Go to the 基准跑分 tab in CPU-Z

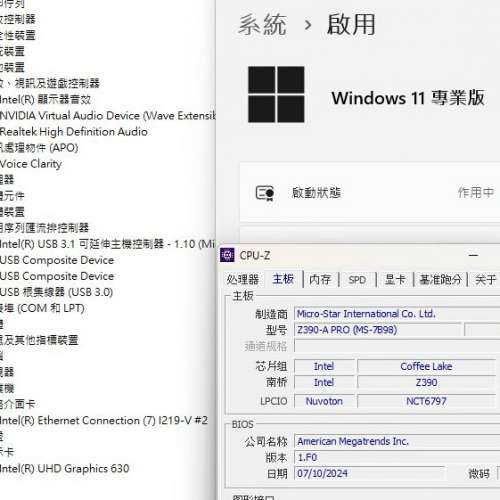(x=440, y=279)
